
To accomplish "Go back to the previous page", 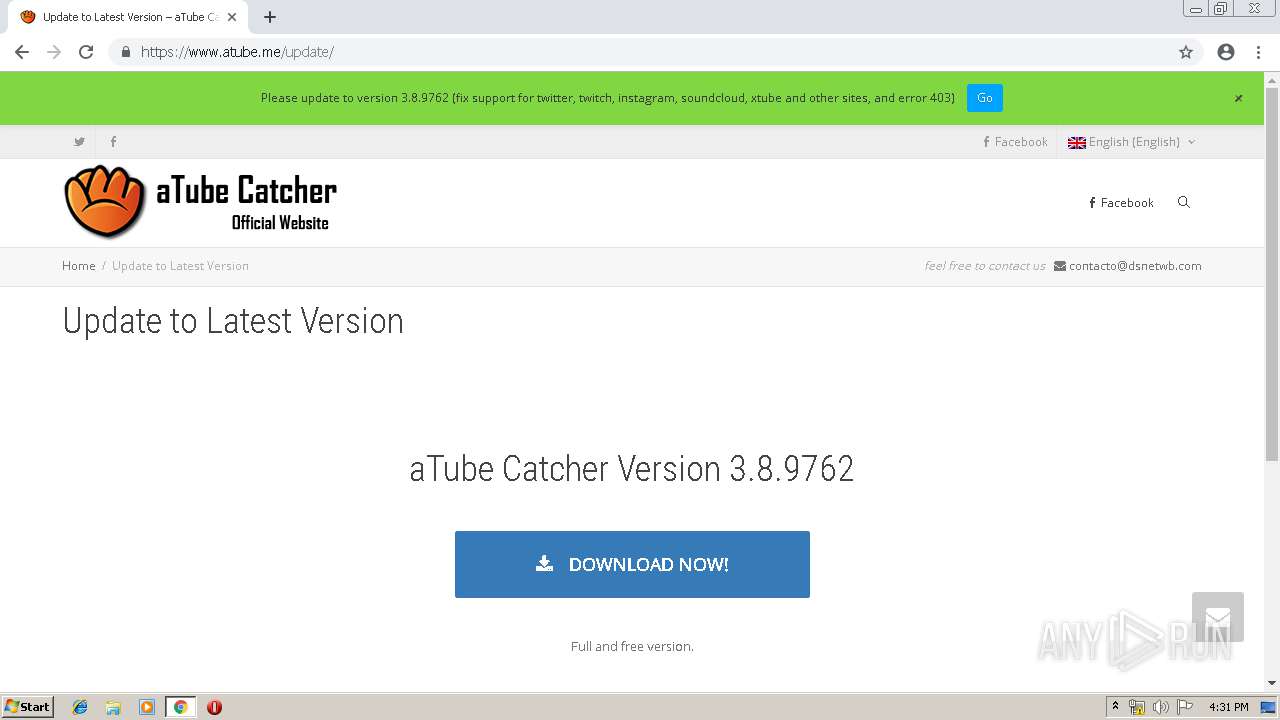I will click(22, 52).
